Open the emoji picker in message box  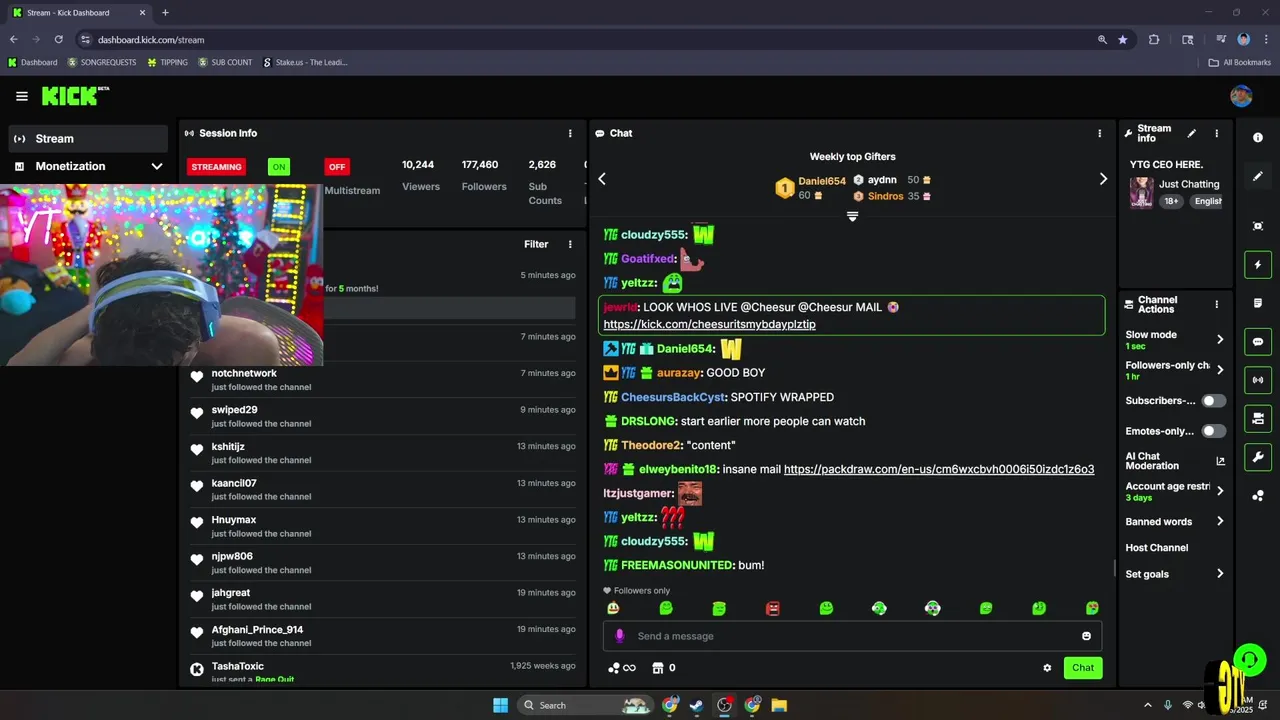(1086, 636)
